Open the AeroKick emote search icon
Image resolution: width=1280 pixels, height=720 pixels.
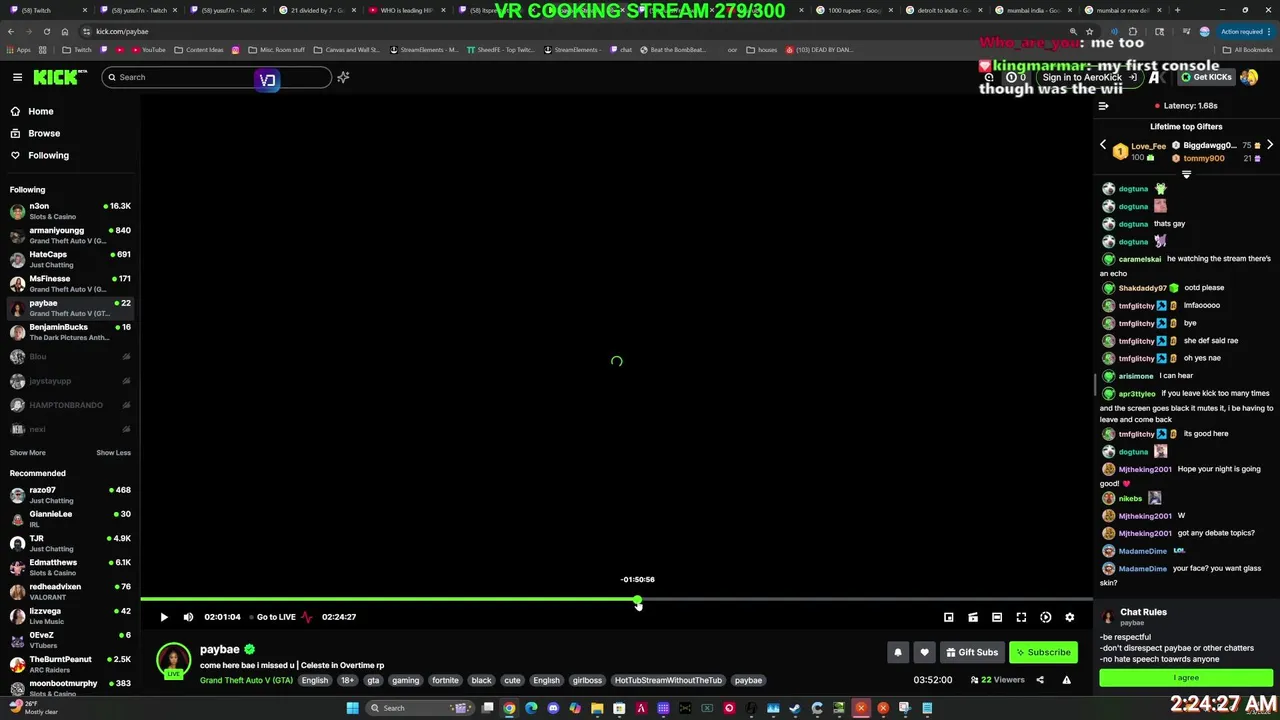coord(989,77)
